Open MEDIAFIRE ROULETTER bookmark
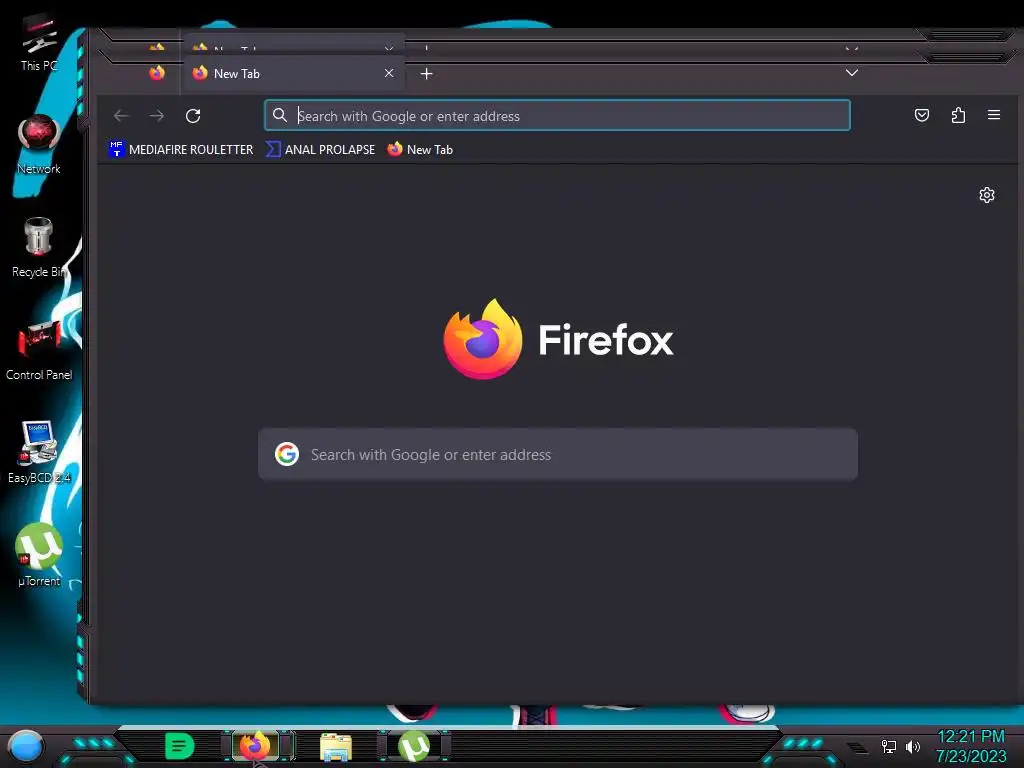The image size is (1024, 768). pyautogui.click(x=181, y=150)
